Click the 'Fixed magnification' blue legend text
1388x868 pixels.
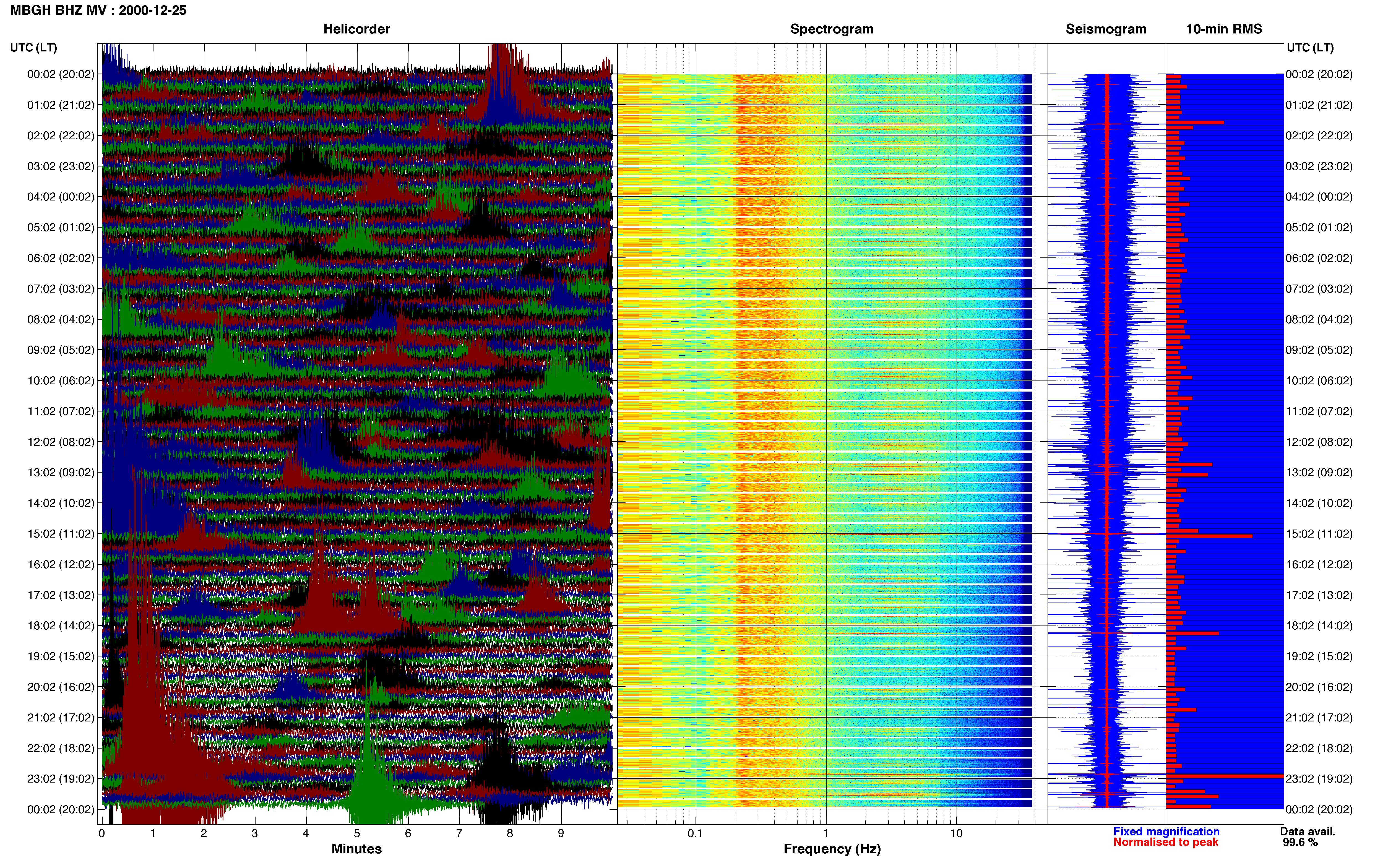pos(1166,831)
